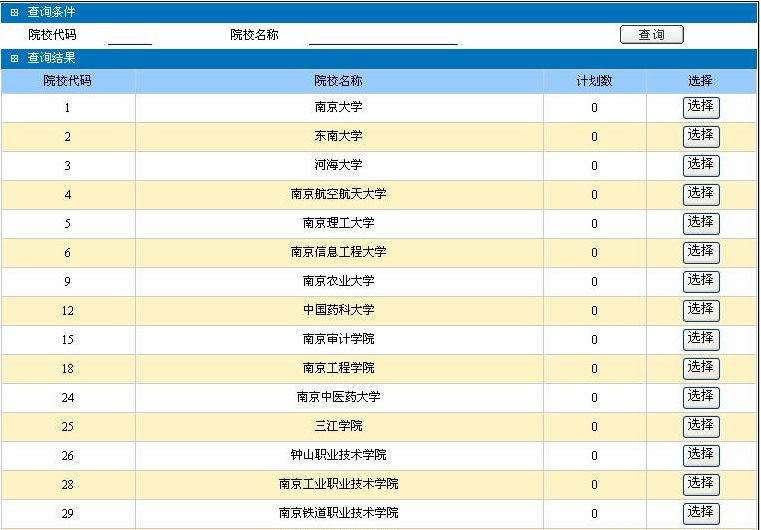Click 选择 button for 钟山职业技术学院

(x=701, y=456)
